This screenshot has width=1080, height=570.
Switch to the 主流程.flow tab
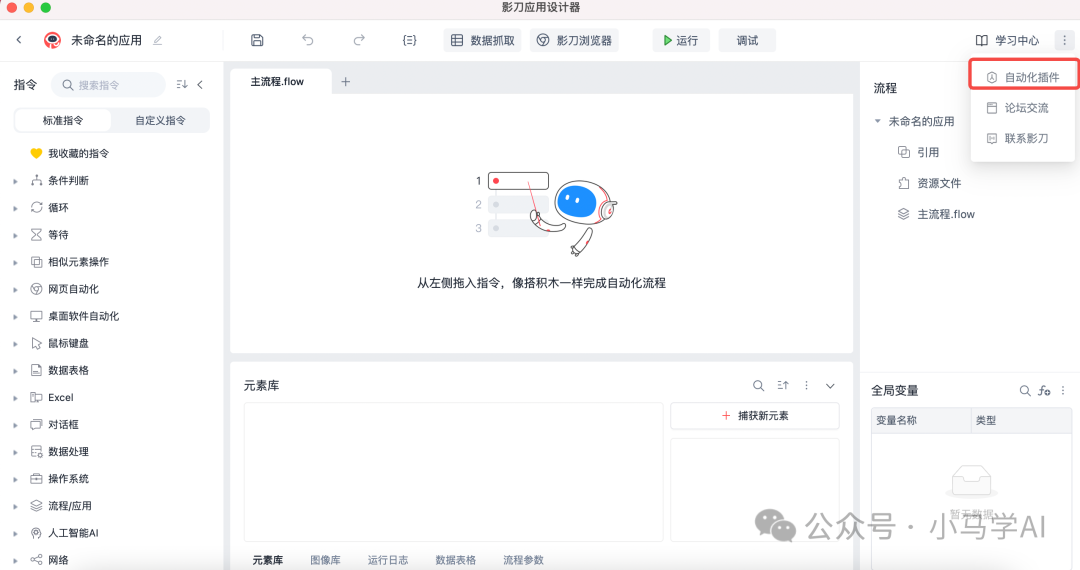(x=280, y=81)
